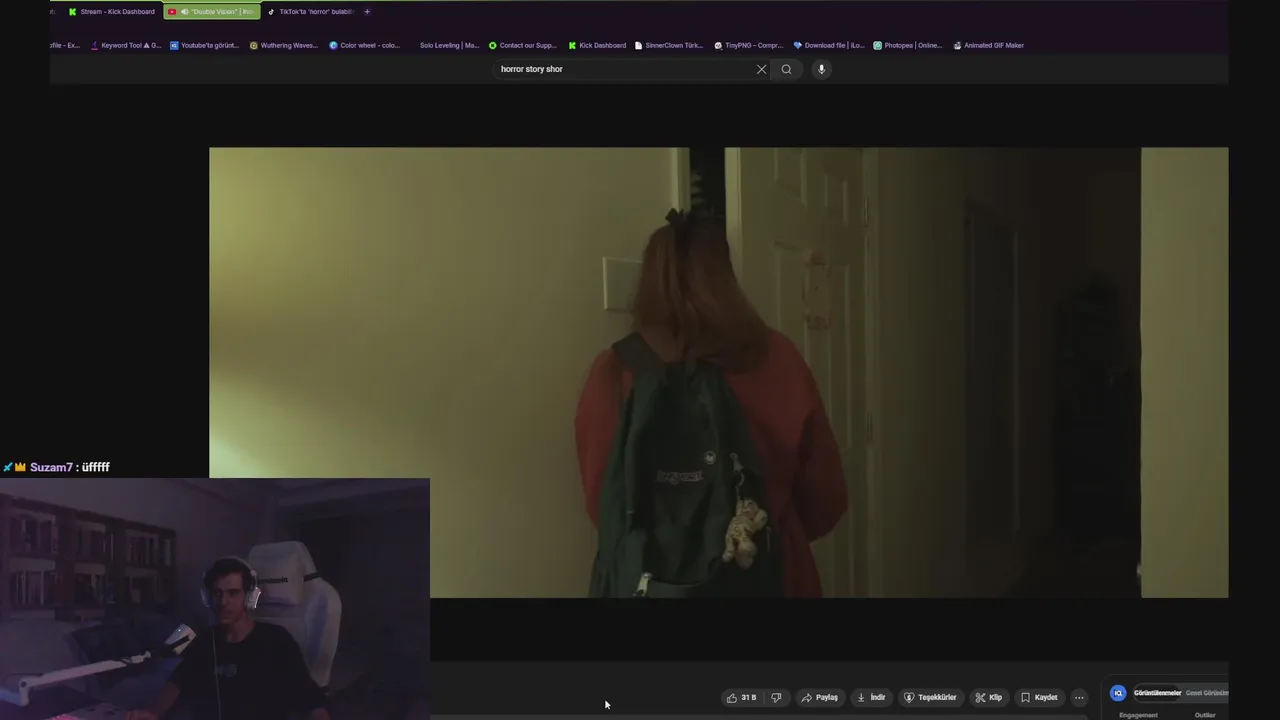Screen dimensions: 1280x720
Task: Open Animated GIF Maker bookmark
Action: pos(988,45)
